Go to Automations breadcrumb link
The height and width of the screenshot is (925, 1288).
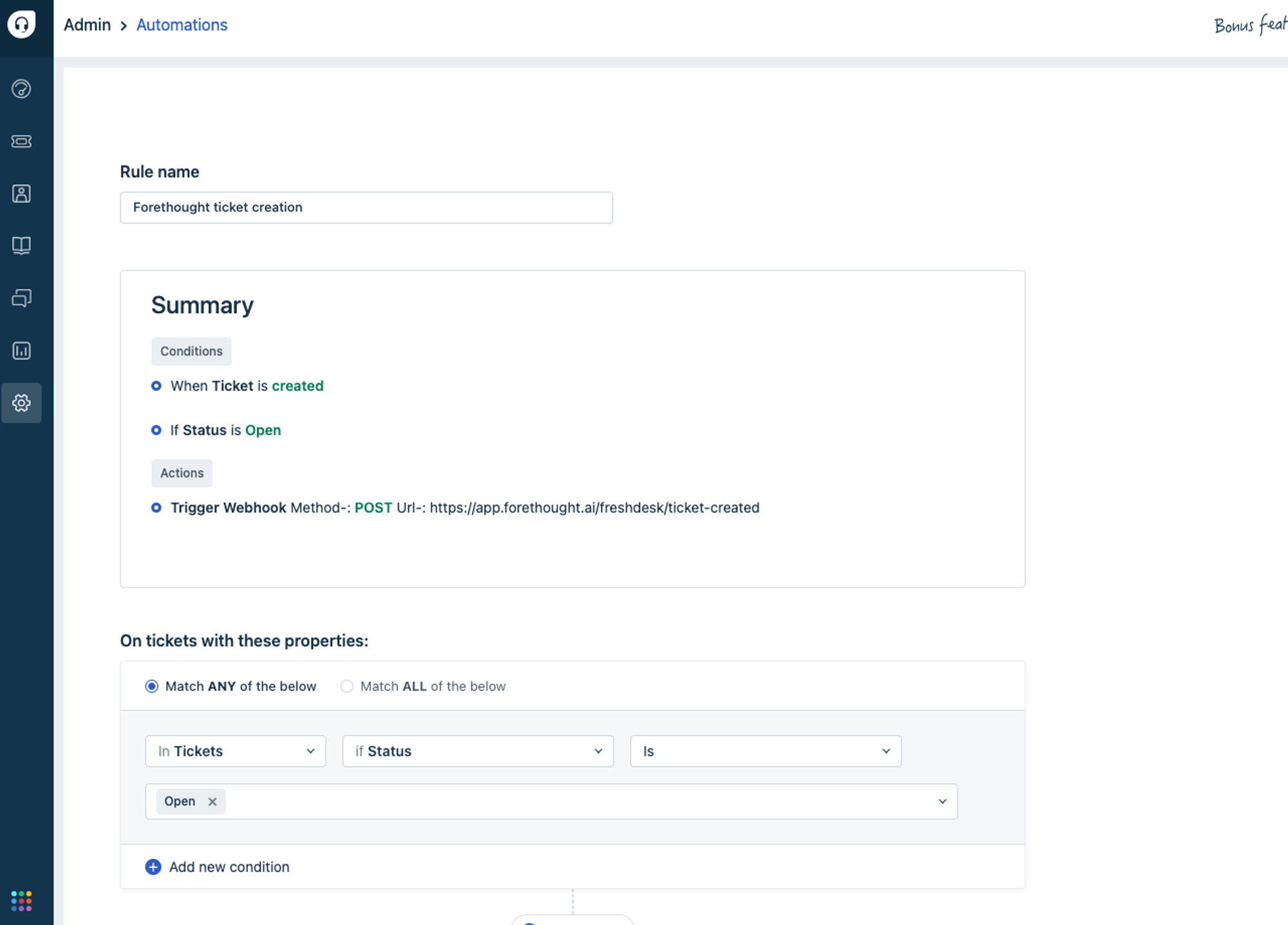pyautogui.click(x=182, y=25)
